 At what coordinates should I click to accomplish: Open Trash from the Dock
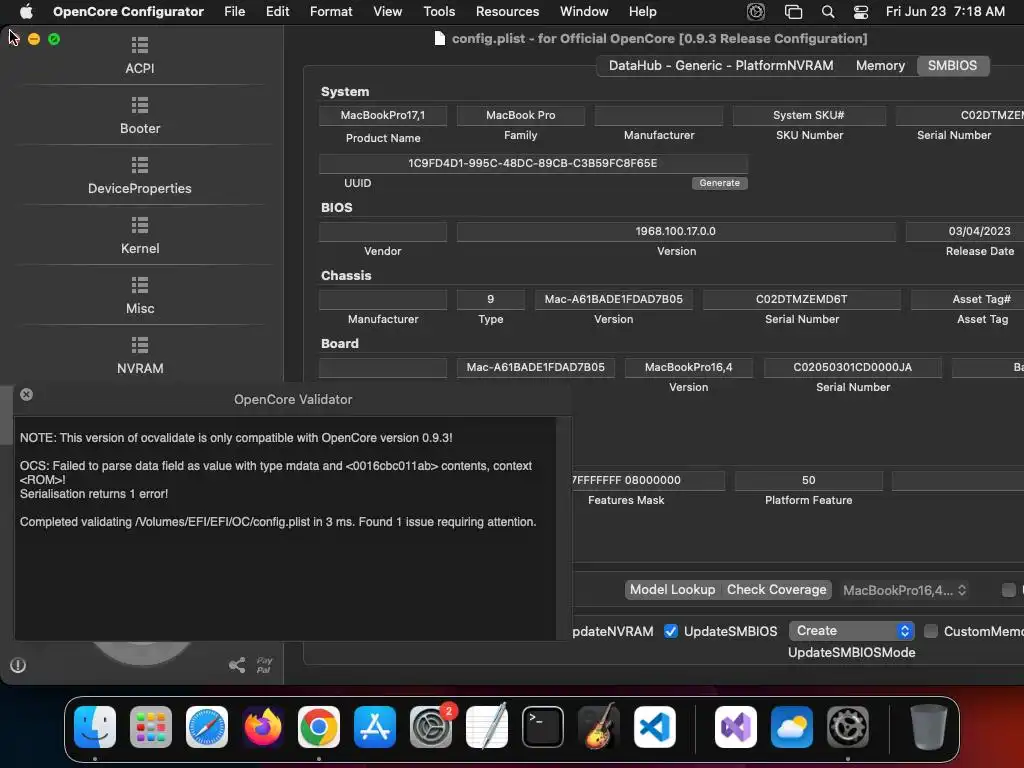pos(929,727)
